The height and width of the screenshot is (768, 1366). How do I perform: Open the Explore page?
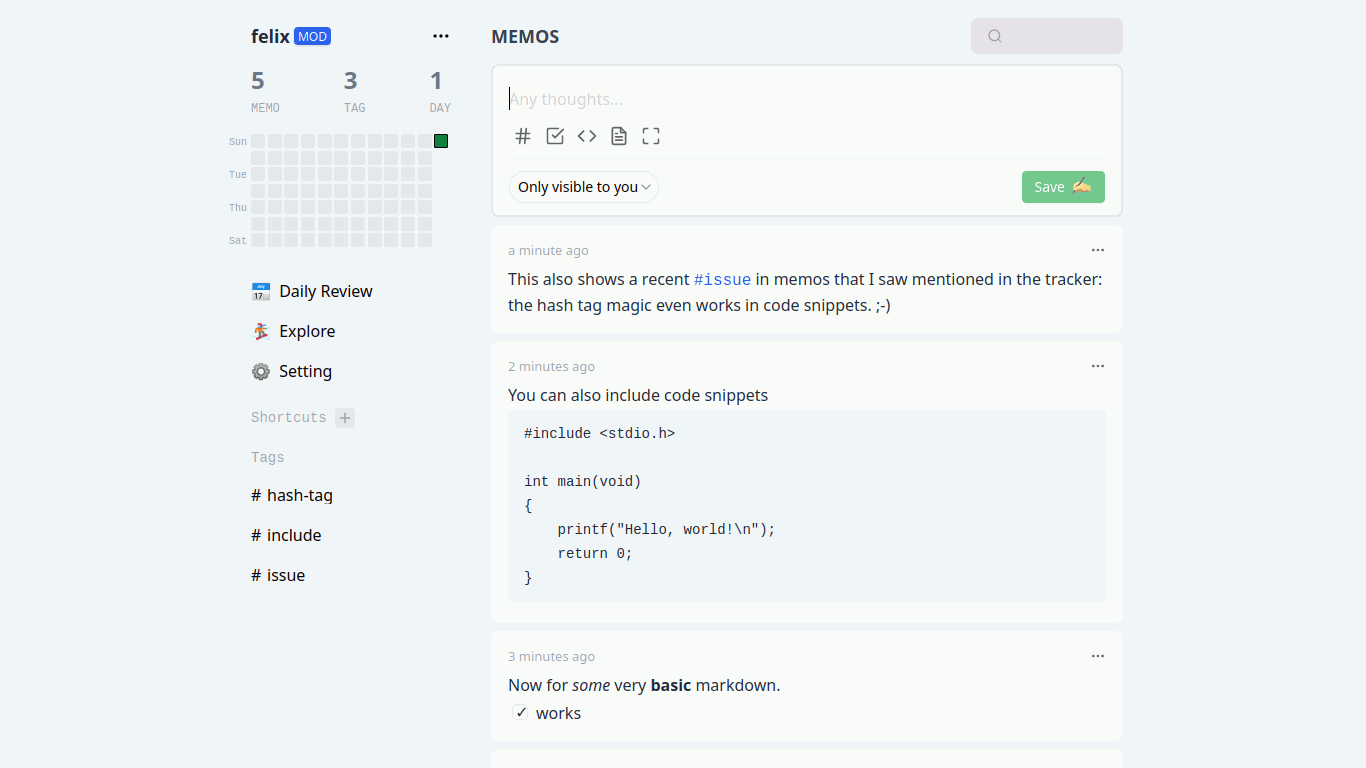click(x=307, y=331)
